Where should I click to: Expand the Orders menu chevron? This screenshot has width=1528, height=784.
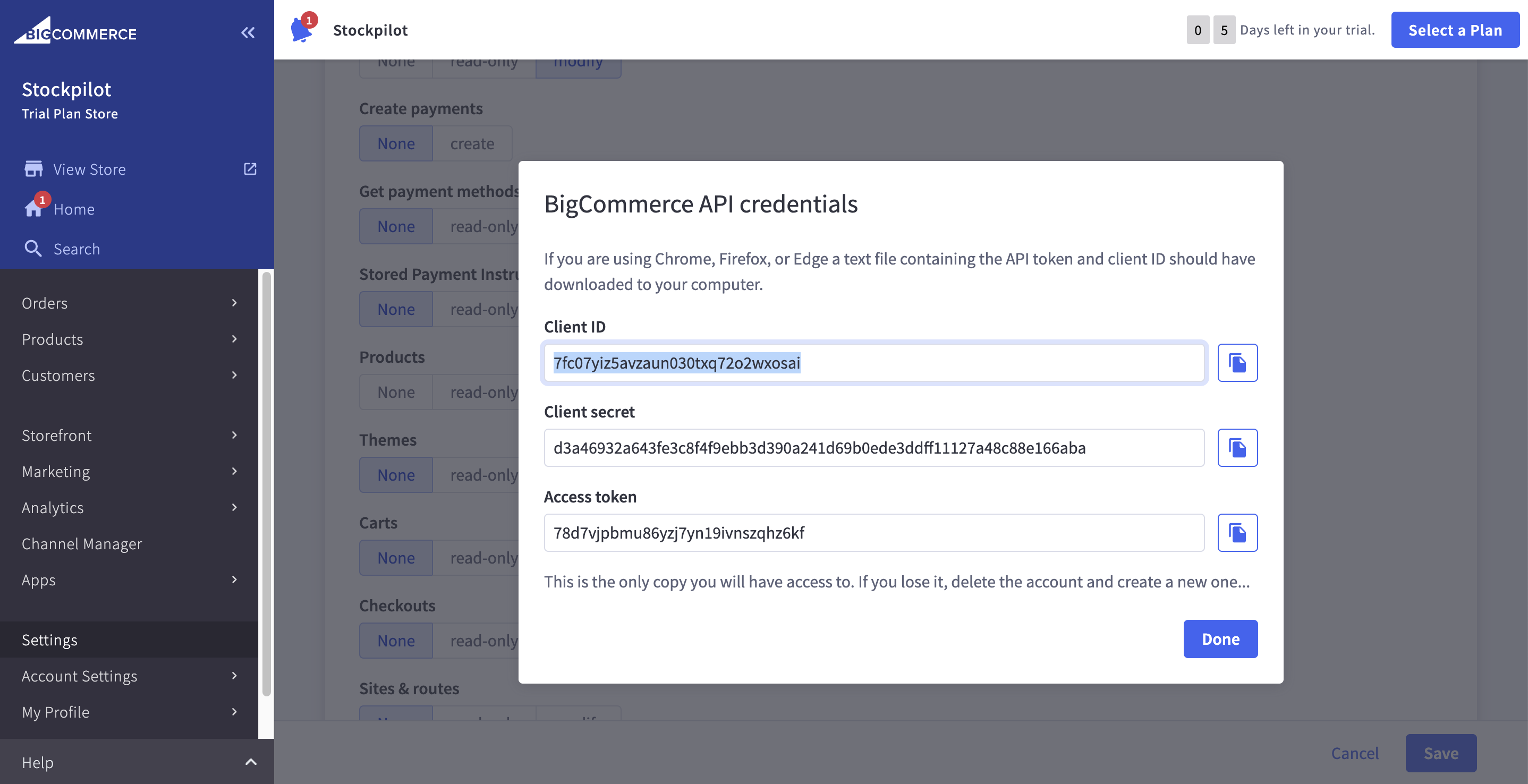click(x=234, y=302)
